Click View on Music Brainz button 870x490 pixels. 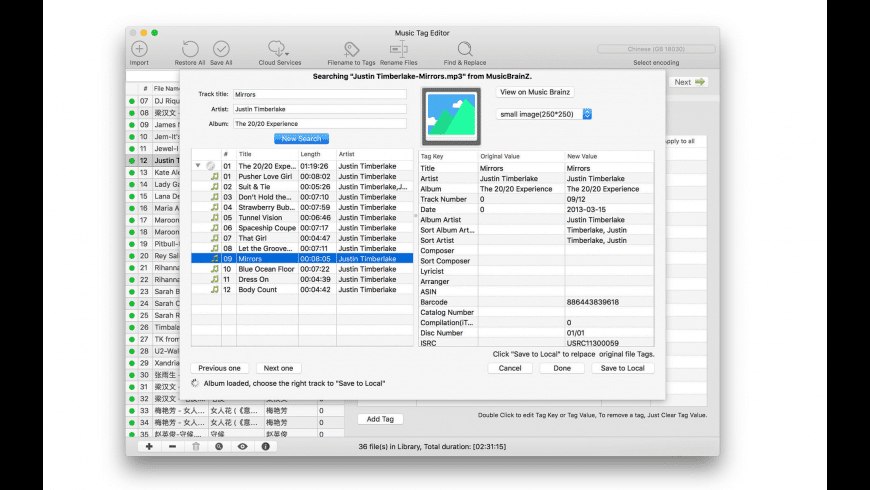tap(535, 92)
